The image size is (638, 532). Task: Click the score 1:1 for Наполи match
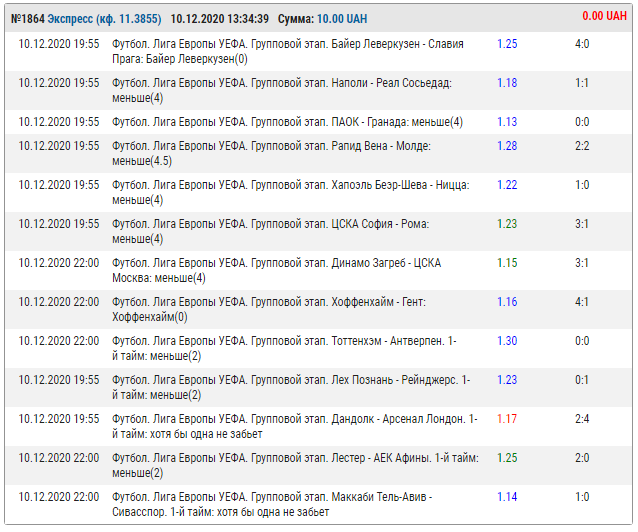pyautogui.click(x=582, y=83)
